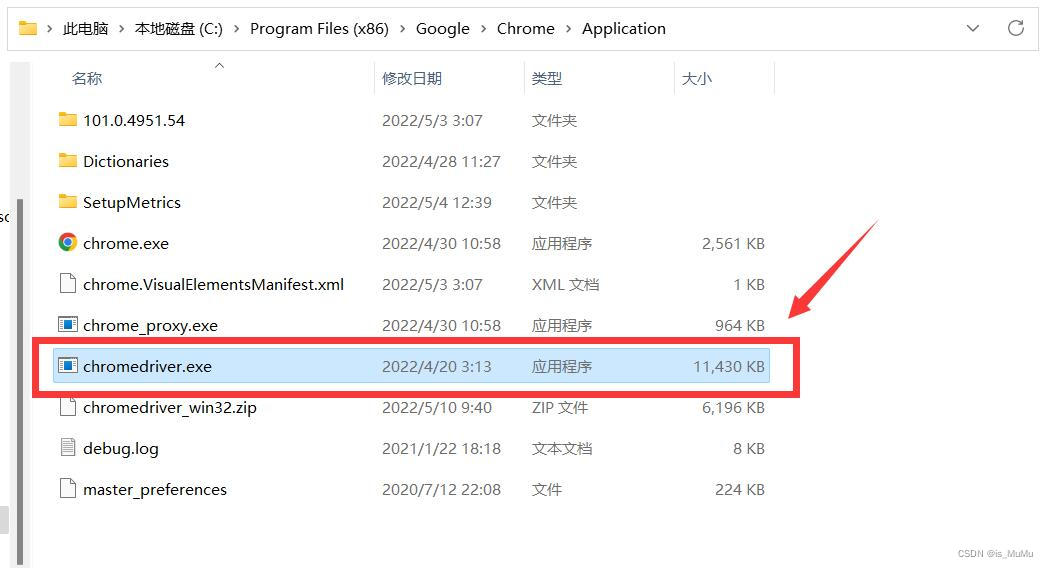Expand the chevron after Google breadcrumb
This screenshot has height=568, width=1048.
pos(483,29)
